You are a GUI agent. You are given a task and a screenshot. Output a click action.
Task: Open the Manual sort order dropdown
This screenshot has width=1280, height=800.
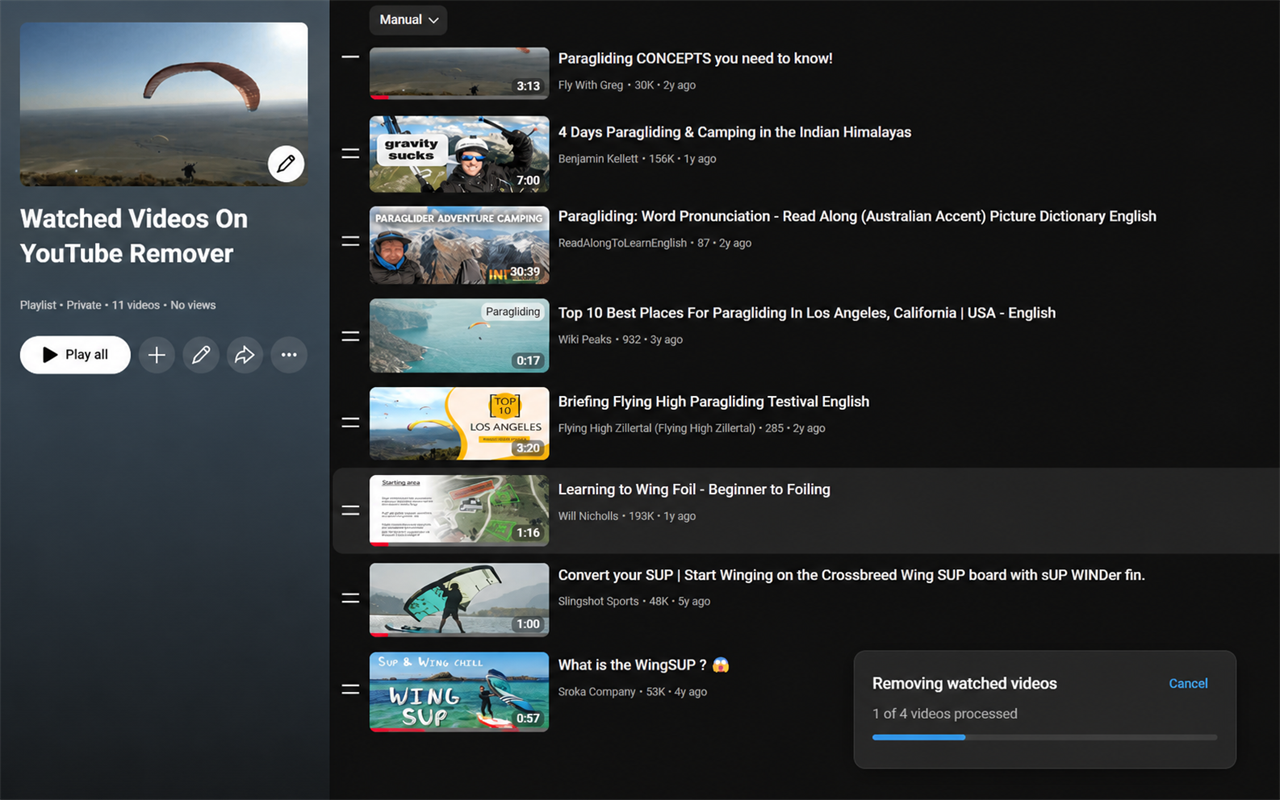pyautogui.click(x=408, y=20)
